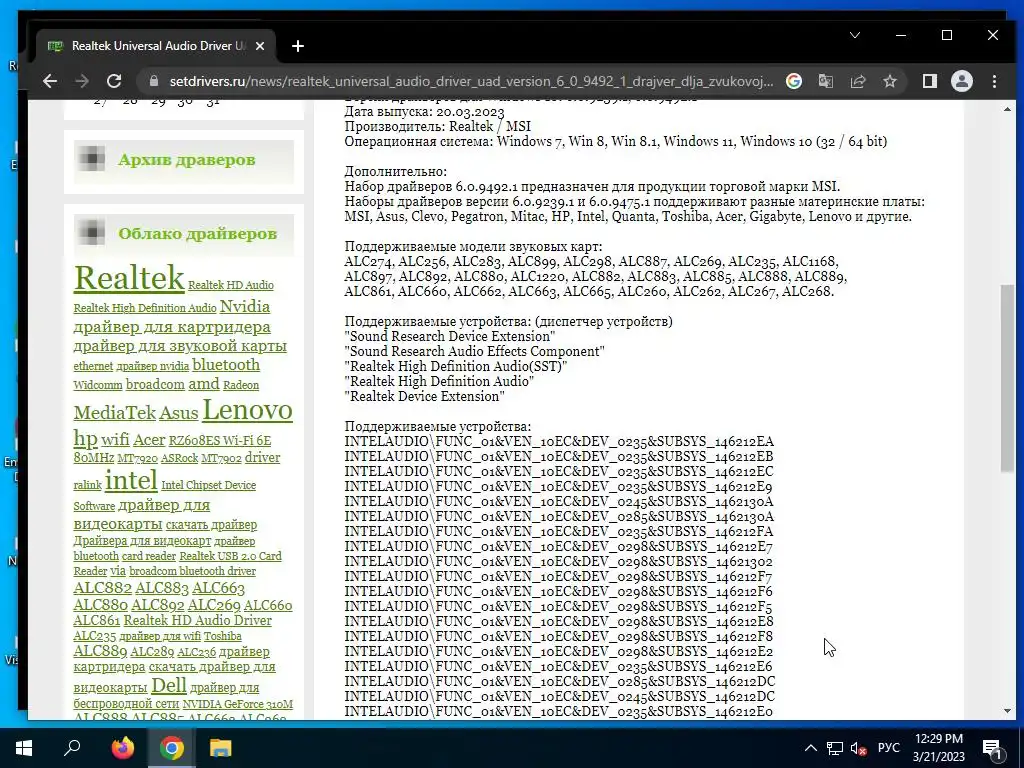Click the muted volume tray icon

pos(858,748)
